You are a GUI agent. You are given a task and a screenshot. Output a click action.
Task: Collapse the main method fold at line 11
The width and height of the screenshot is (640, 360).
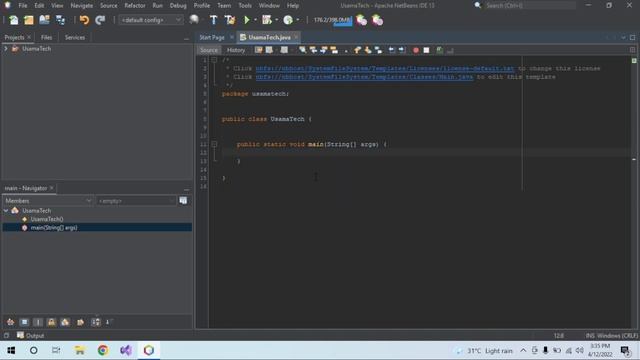coord(214,144)
